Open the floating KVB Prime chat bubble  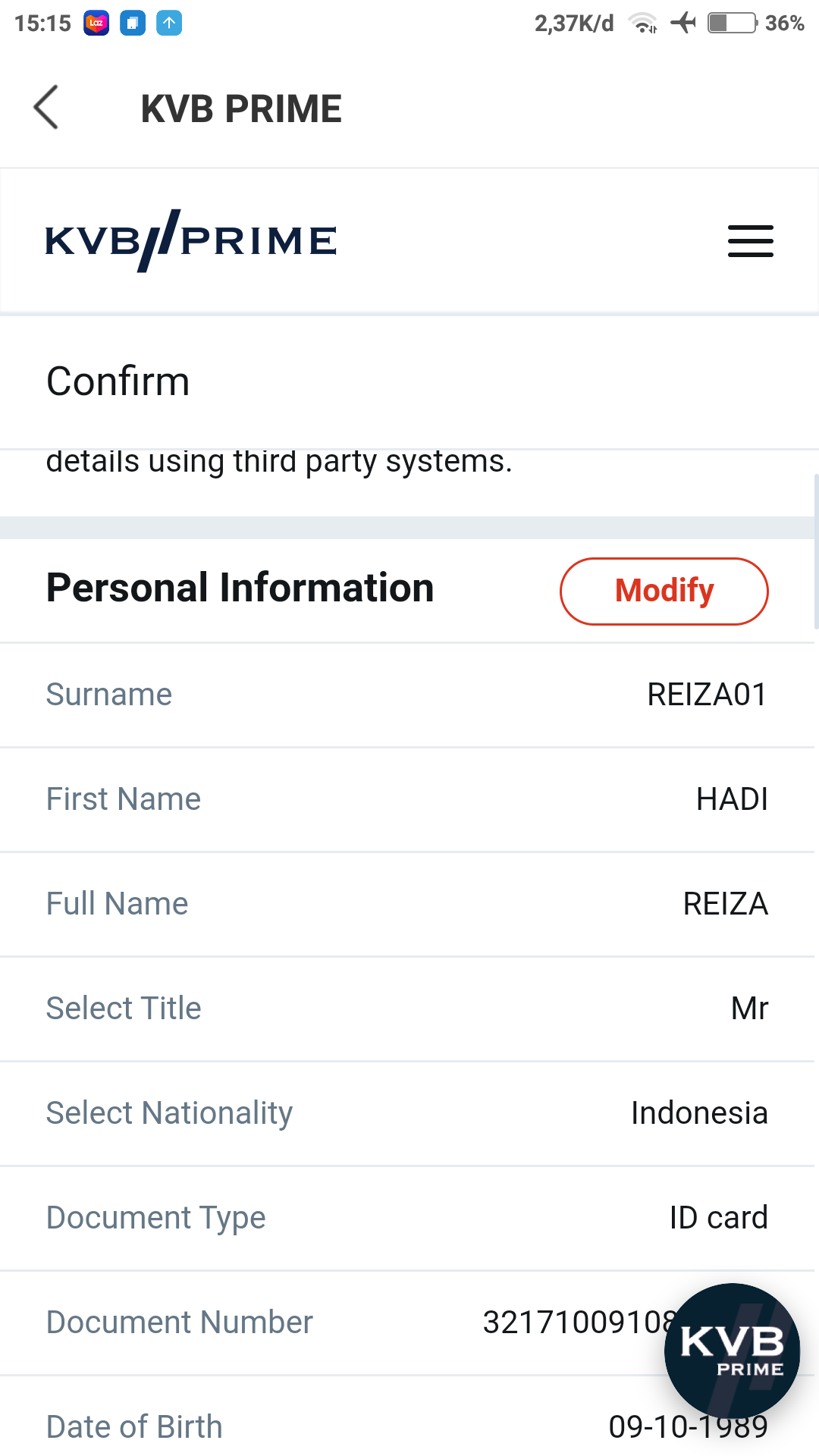tap(732, 1351)
